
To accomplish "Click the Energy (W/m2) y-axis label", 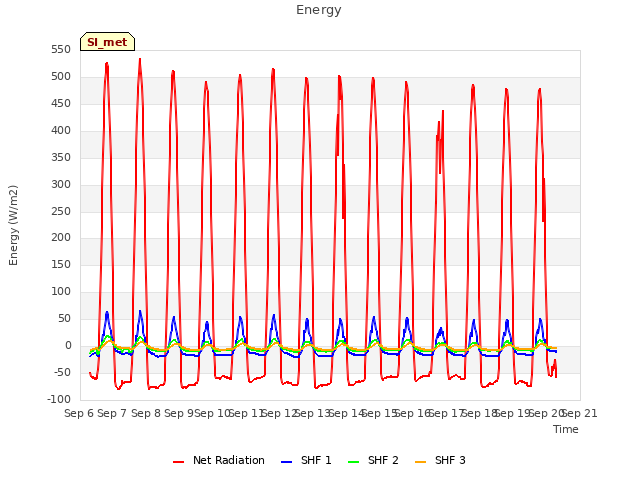I will (13, 225).
